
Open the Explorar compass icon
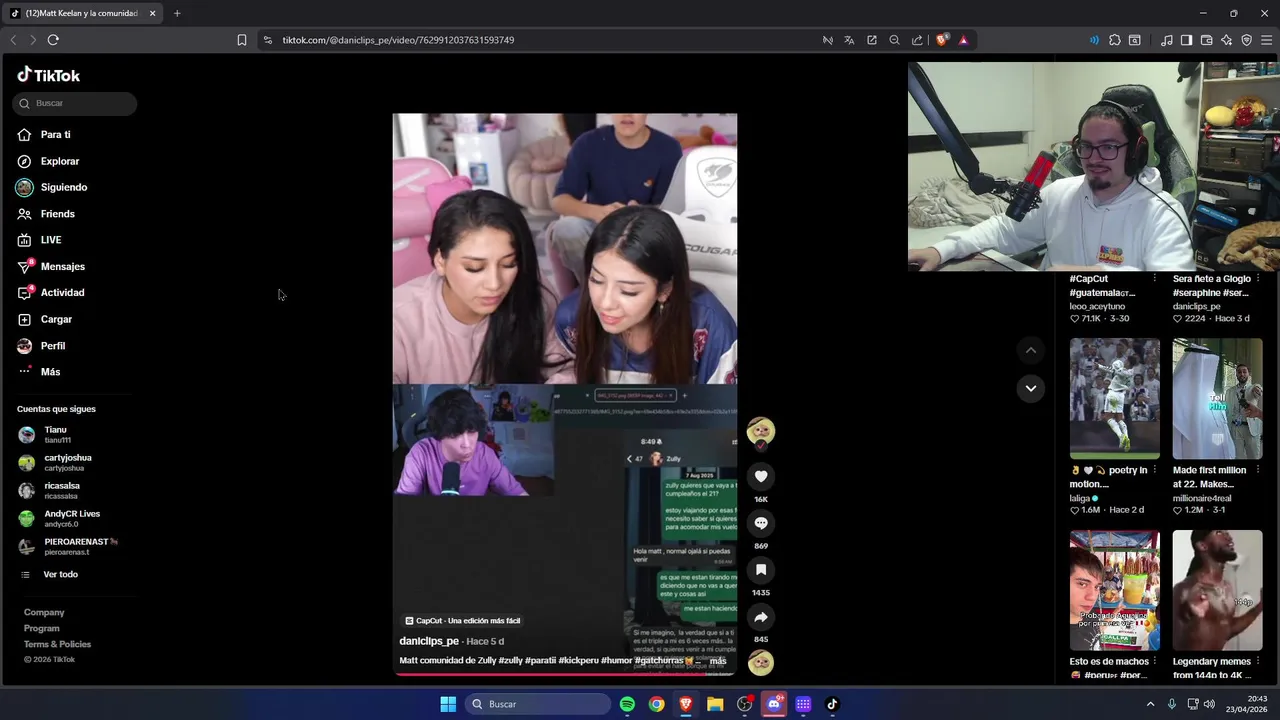[24, 161]
